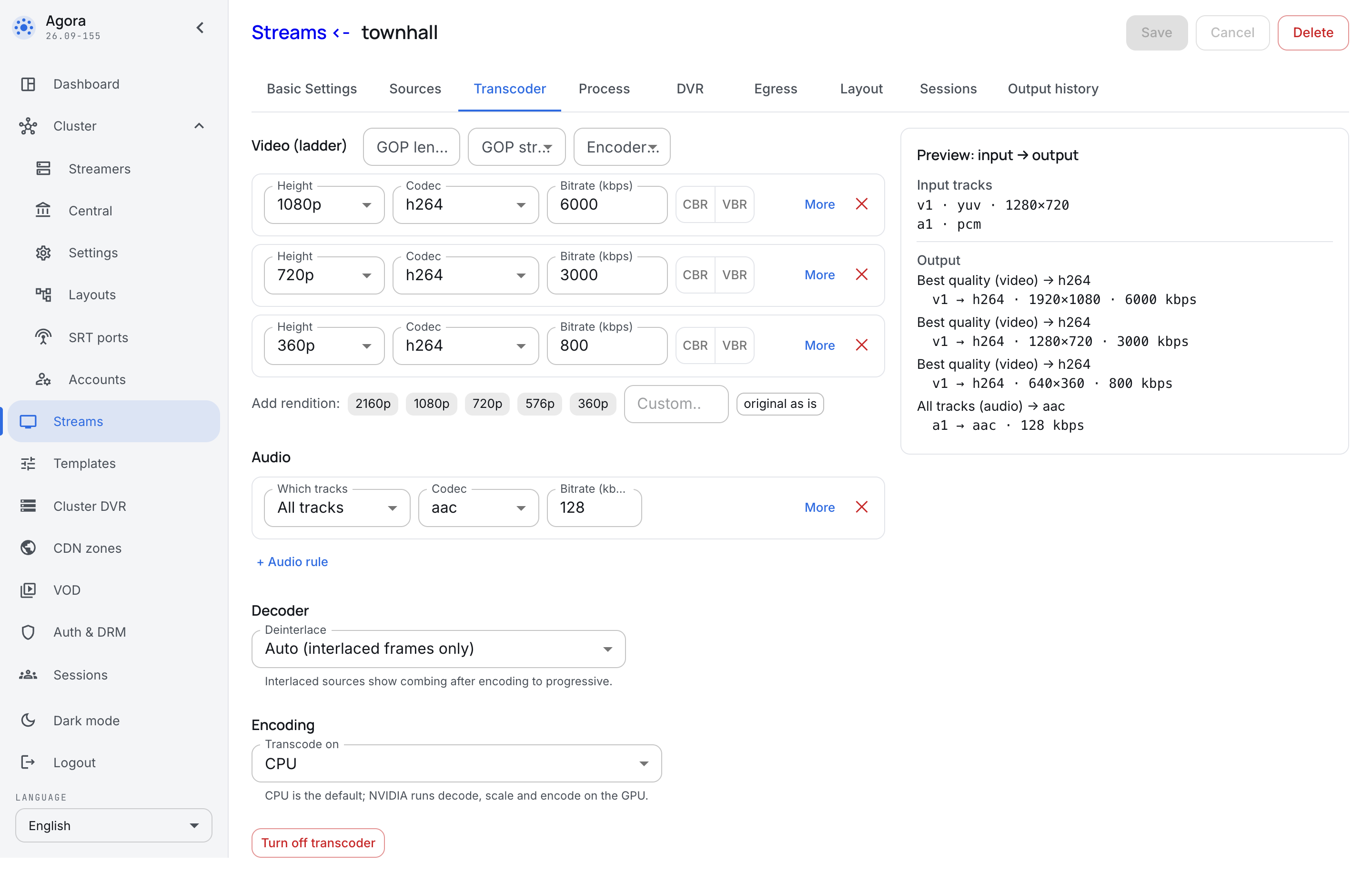The width and height of the screenshot is (1372, 873).
Task: Open Layouts via its tree icon
Action: pyautogui.click(x=43, y=294)
